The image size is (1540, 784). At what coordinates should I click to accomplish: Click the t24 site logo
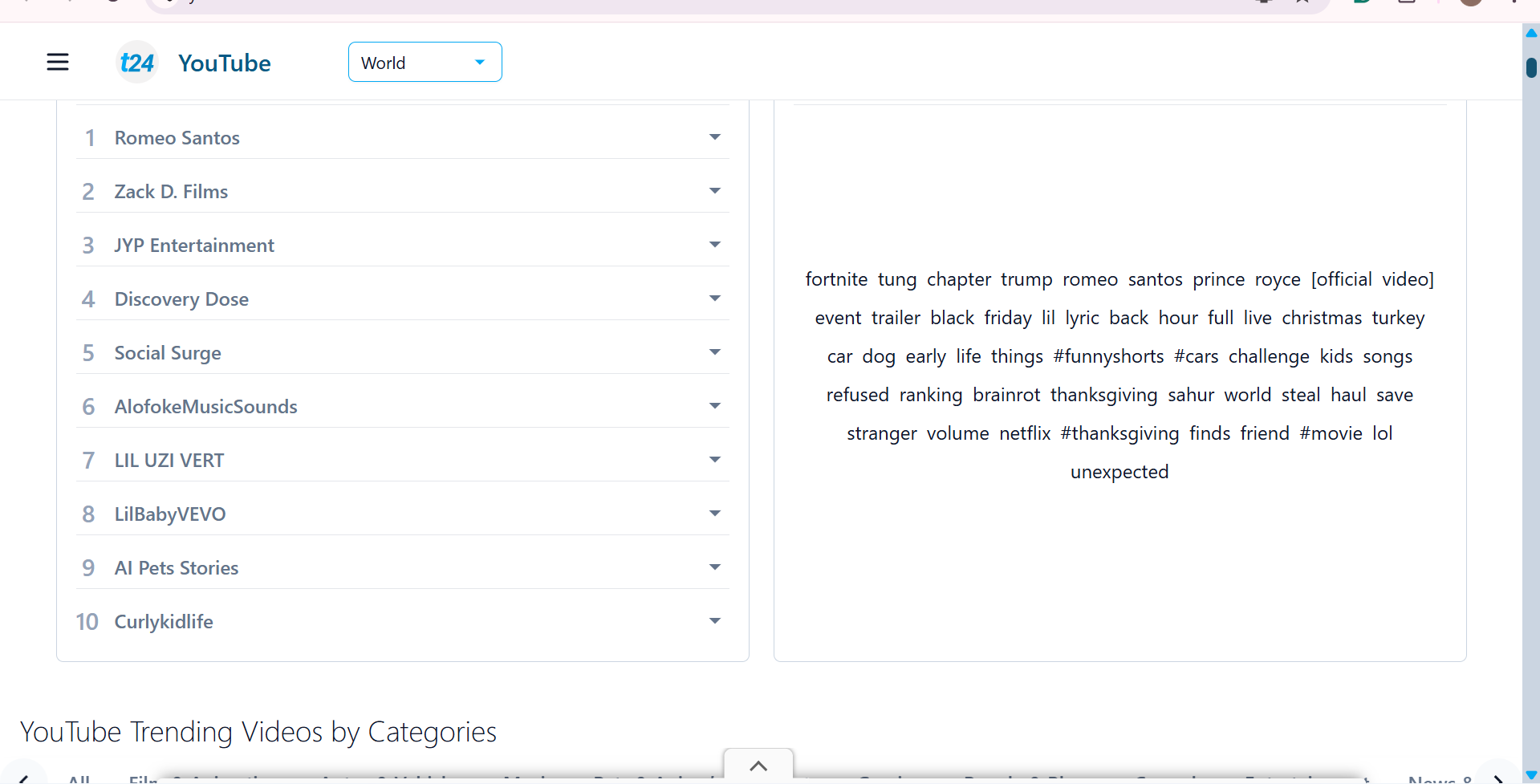pyautogui.click(x=136, y=62)
